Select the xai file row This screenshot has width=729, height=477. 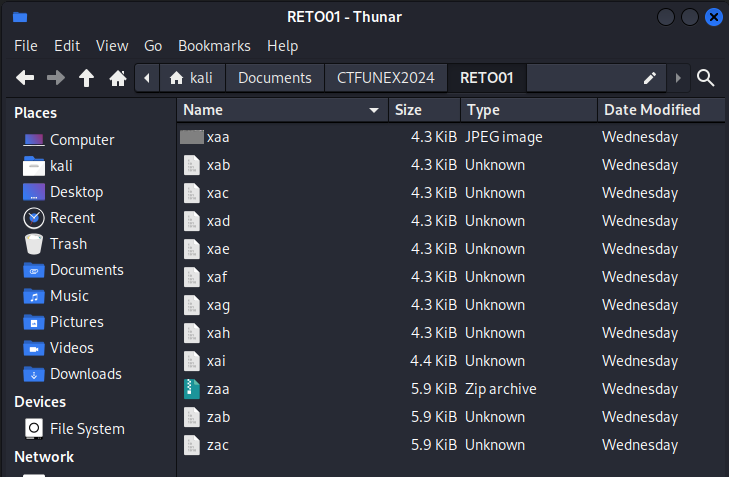click(451, 361)
